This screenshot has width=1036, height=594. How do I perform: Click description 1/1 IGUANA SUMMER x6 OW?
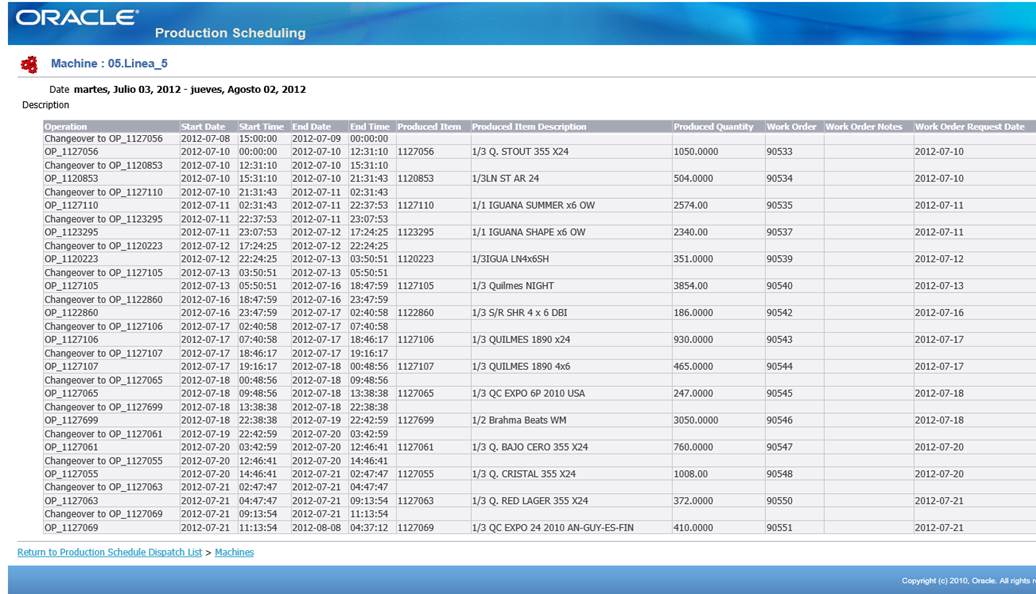533,205
